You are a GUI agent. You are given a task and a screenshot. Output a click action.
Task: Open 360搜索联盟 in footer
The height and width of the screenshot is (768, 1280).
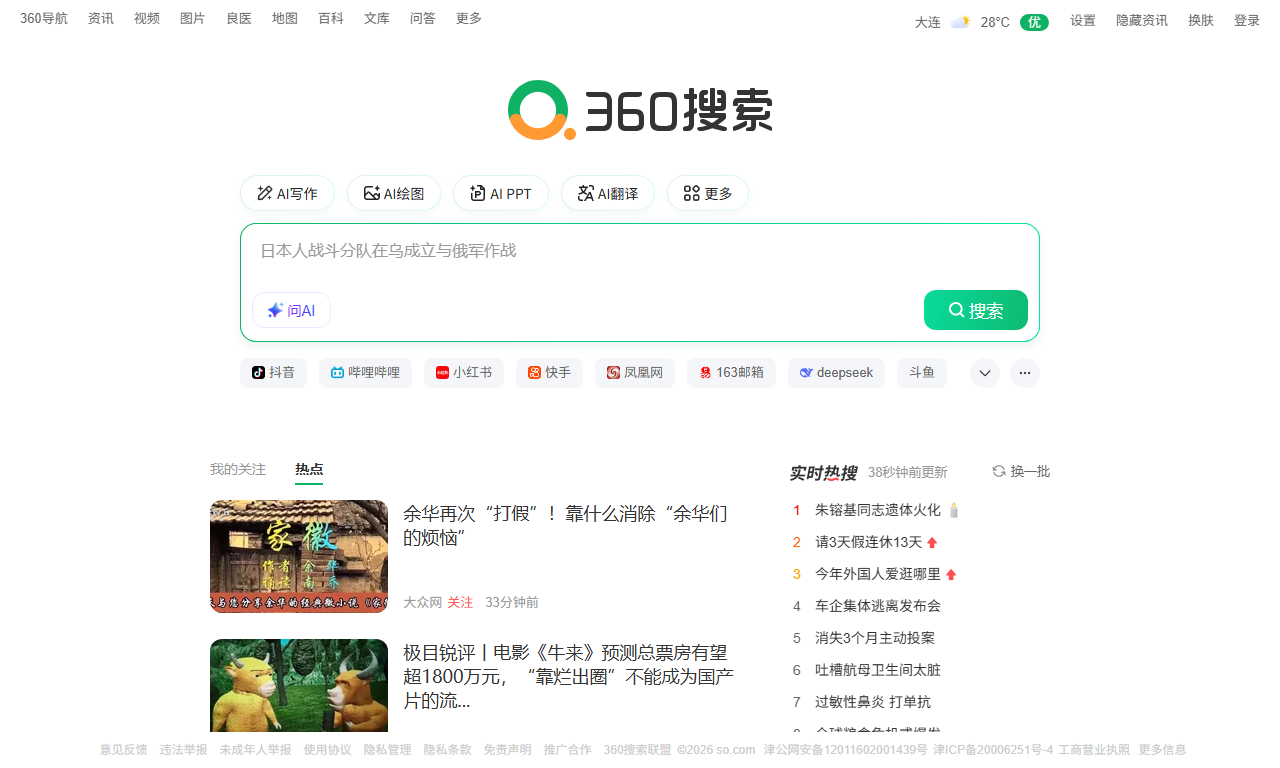(x=637, y=749)
